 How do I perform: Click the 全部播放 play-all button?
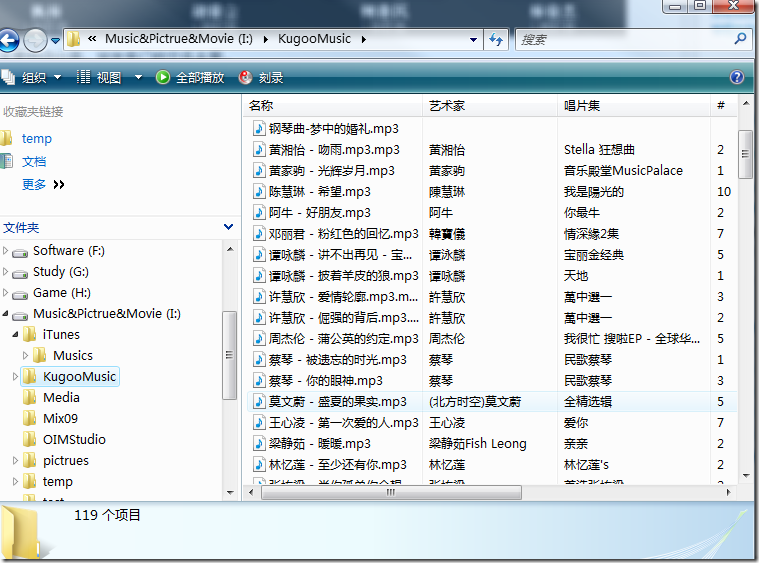(x=190, y=77)
